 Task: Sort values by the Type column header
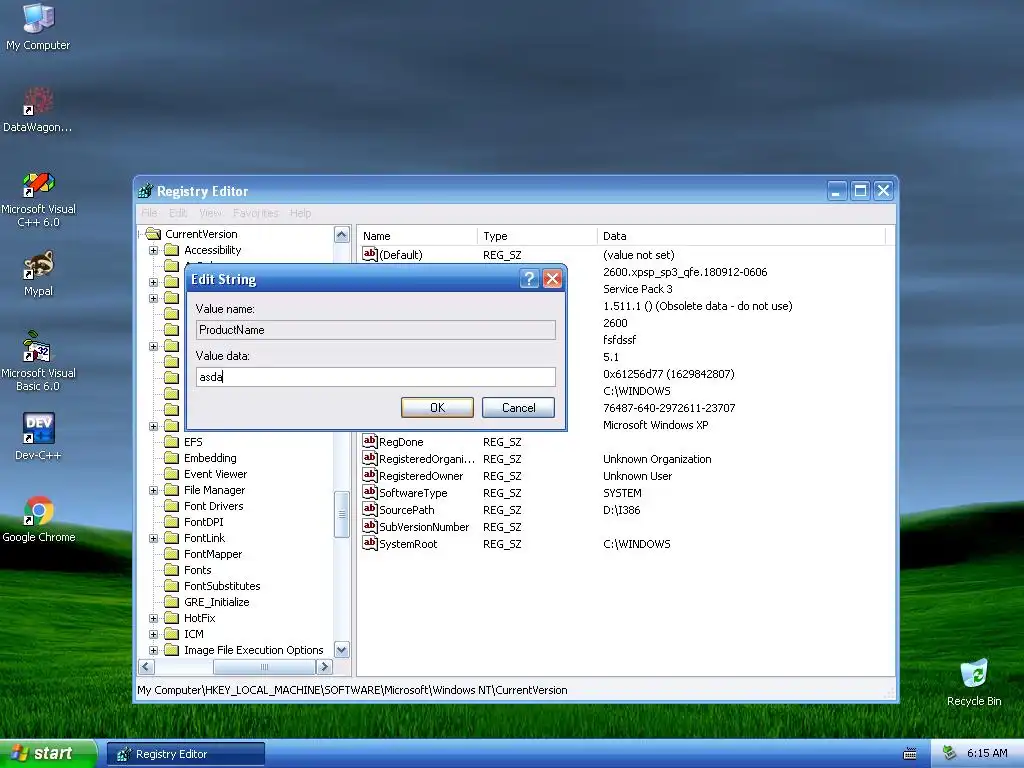[537, 236]
